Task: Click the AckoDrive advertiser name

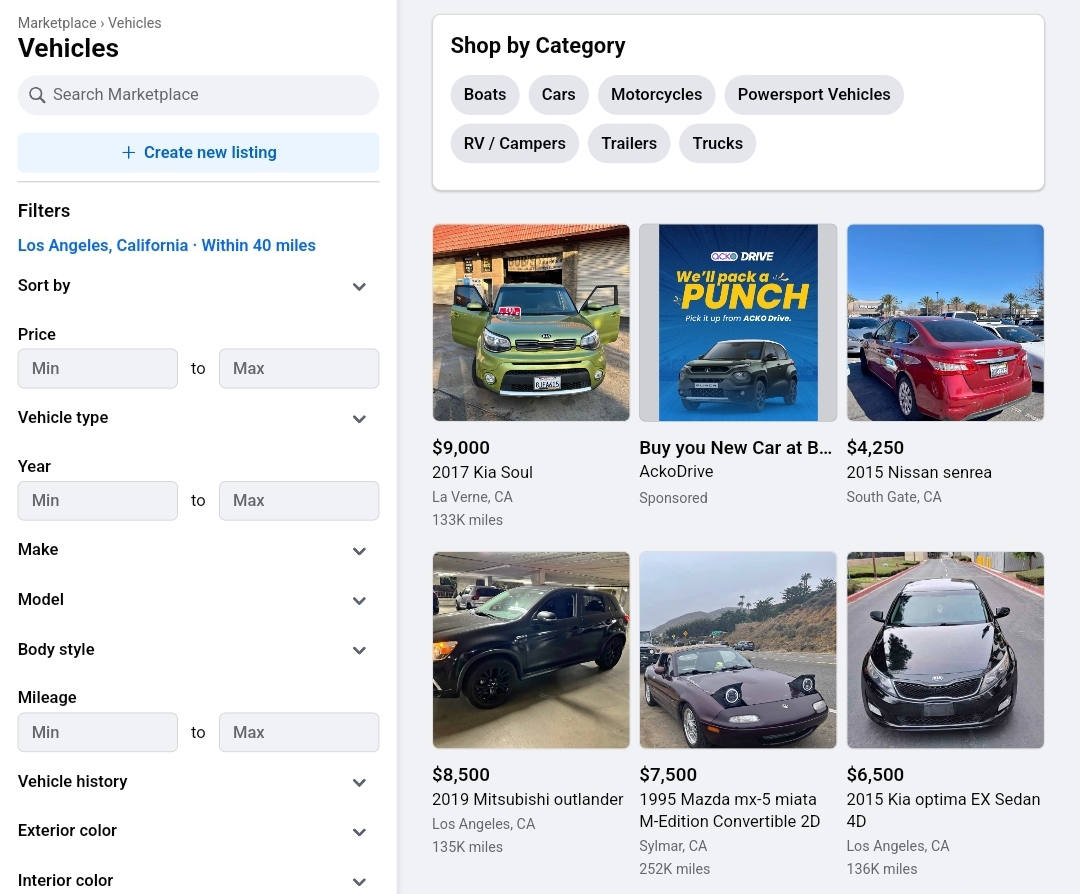Action: (676, 472)
